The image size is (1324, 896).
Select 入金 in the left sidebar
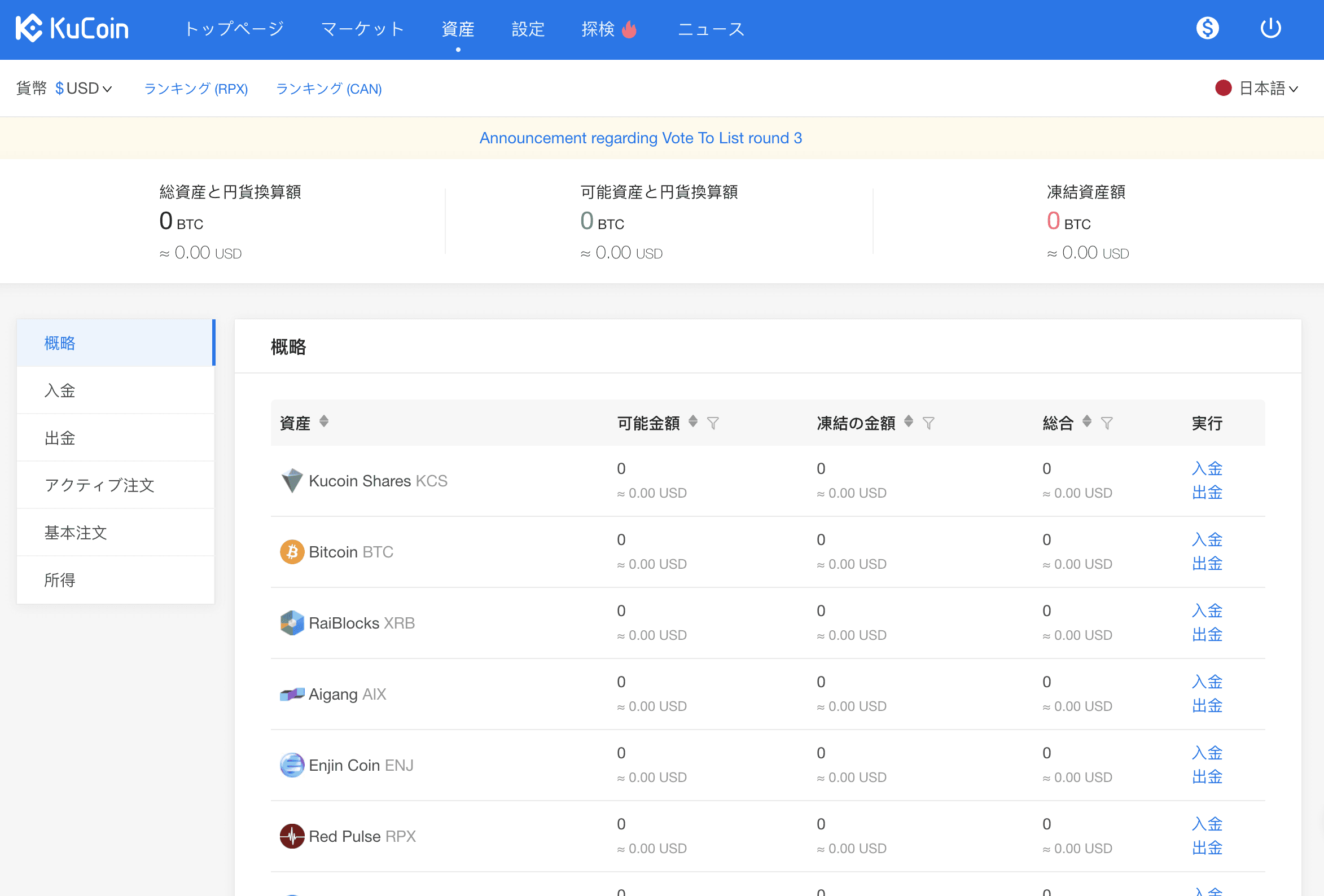click(x=60, y=390)
